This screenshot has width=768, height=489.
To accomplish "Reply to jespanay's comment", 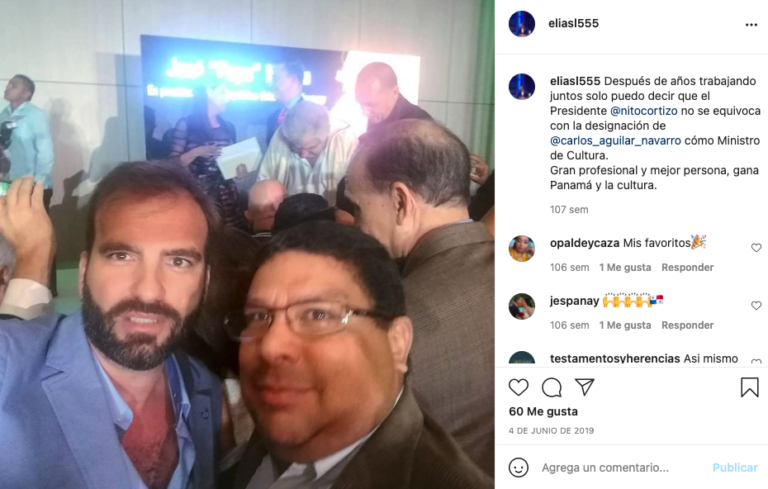I will [x=687, y=325].
